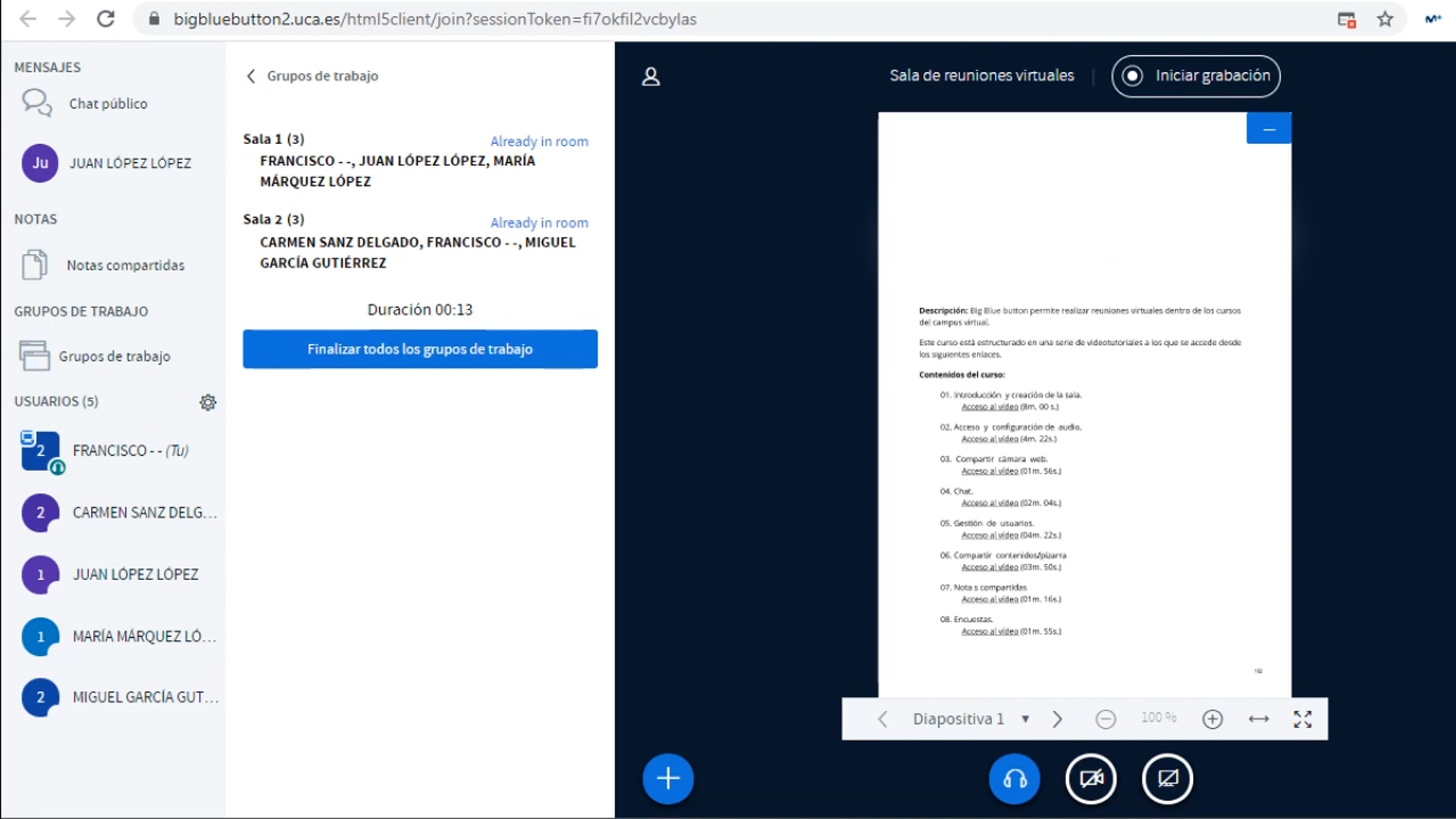The width and height of the screenshot is (1456, 819).
Task: Toggle the share screen button
Action: click(1167, 778)
